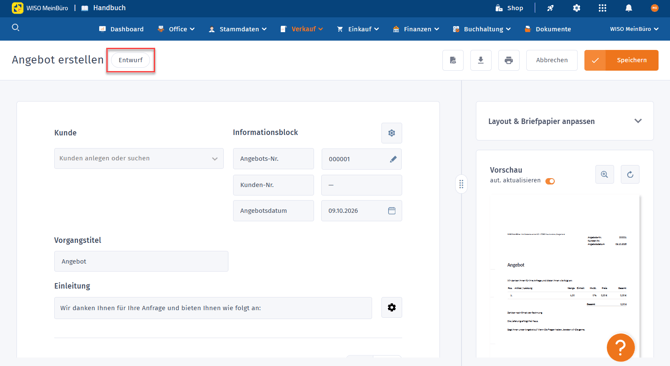Click the orange user avatar
Screen dimensions: 670x366
[654, 8]
